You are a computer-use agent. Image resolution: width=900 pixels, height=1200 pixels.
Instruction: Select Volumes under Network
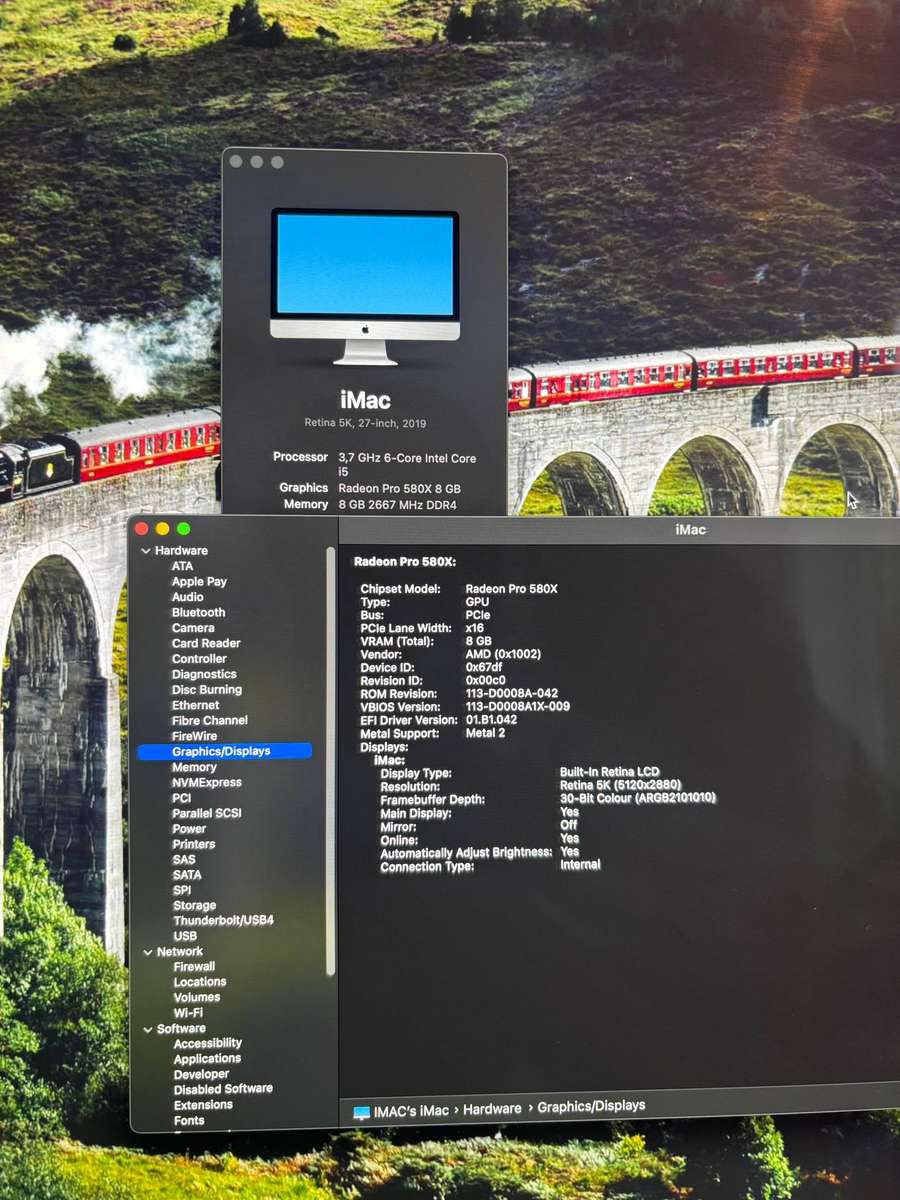click(197, 997)
